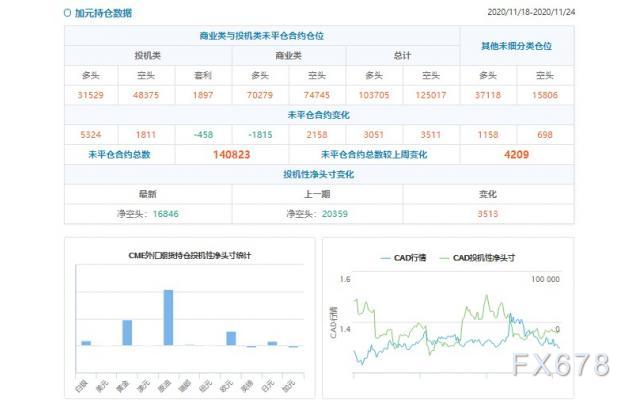
Task: Click the 其他未细分类合位 header
Action: tap(517, 46)
